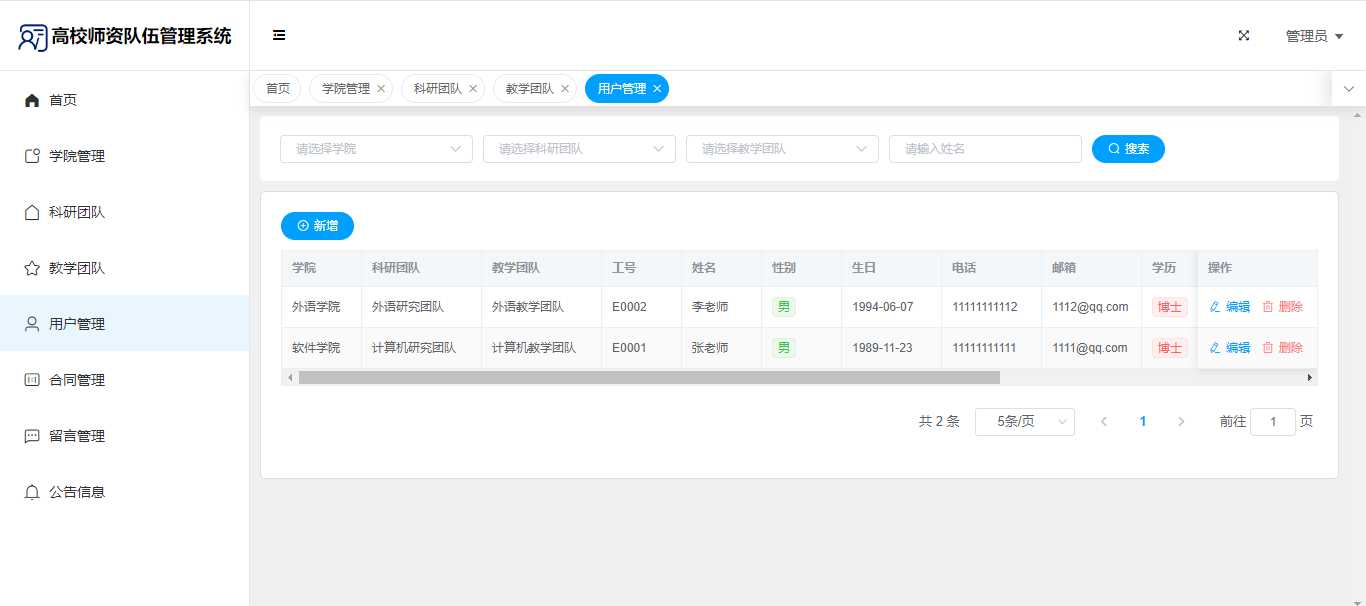Close the 科研团队 tab
The image size is (1366, 606).
click(473, 89)
